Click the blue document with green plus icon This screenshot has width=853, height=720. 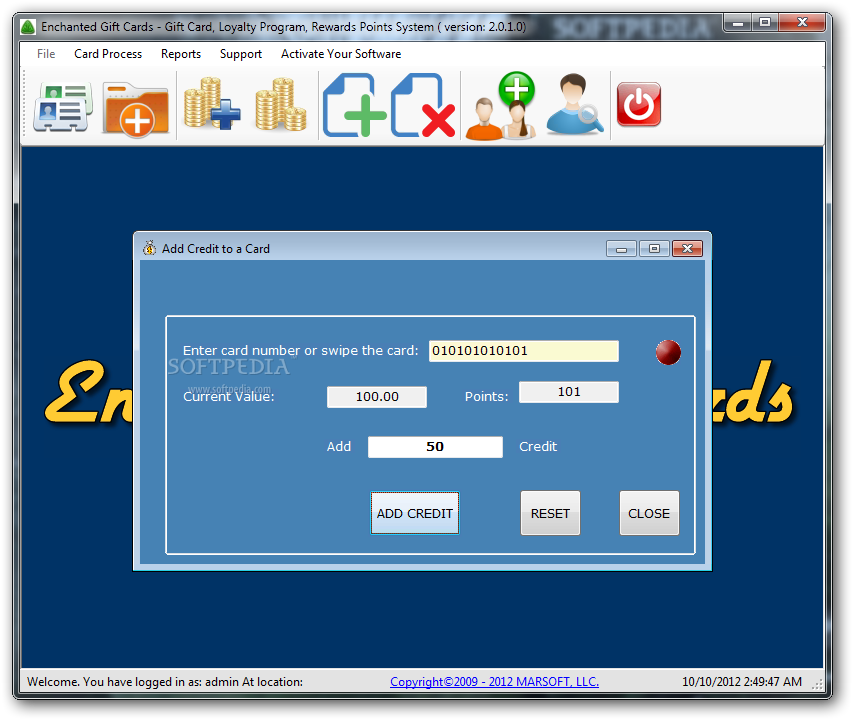[x=354, y=105]
